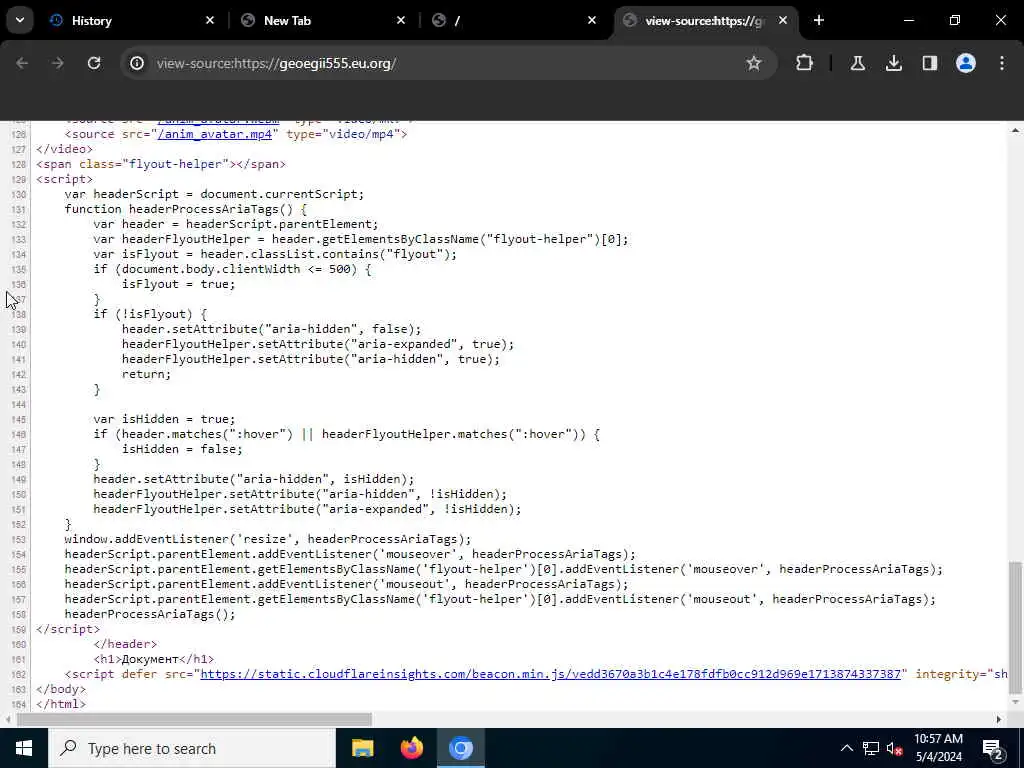Viewport: 1024px width, 768px height.
Task: Go forward to the next page
Action: pos(57,63)
